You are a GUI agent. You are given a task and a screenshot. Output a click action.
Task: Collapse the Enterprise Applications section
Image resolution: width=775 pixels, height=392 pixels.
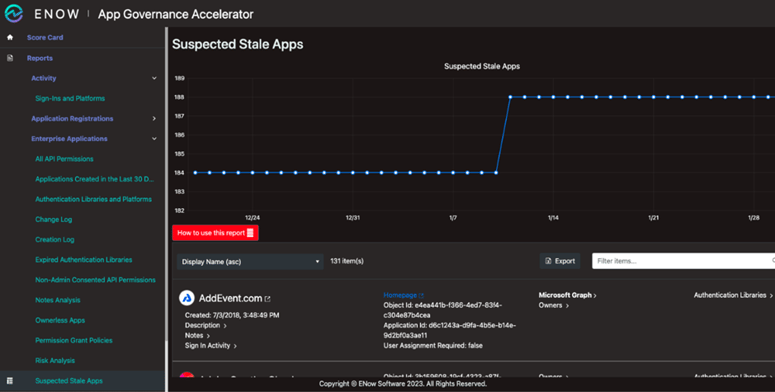pos(154,139)
